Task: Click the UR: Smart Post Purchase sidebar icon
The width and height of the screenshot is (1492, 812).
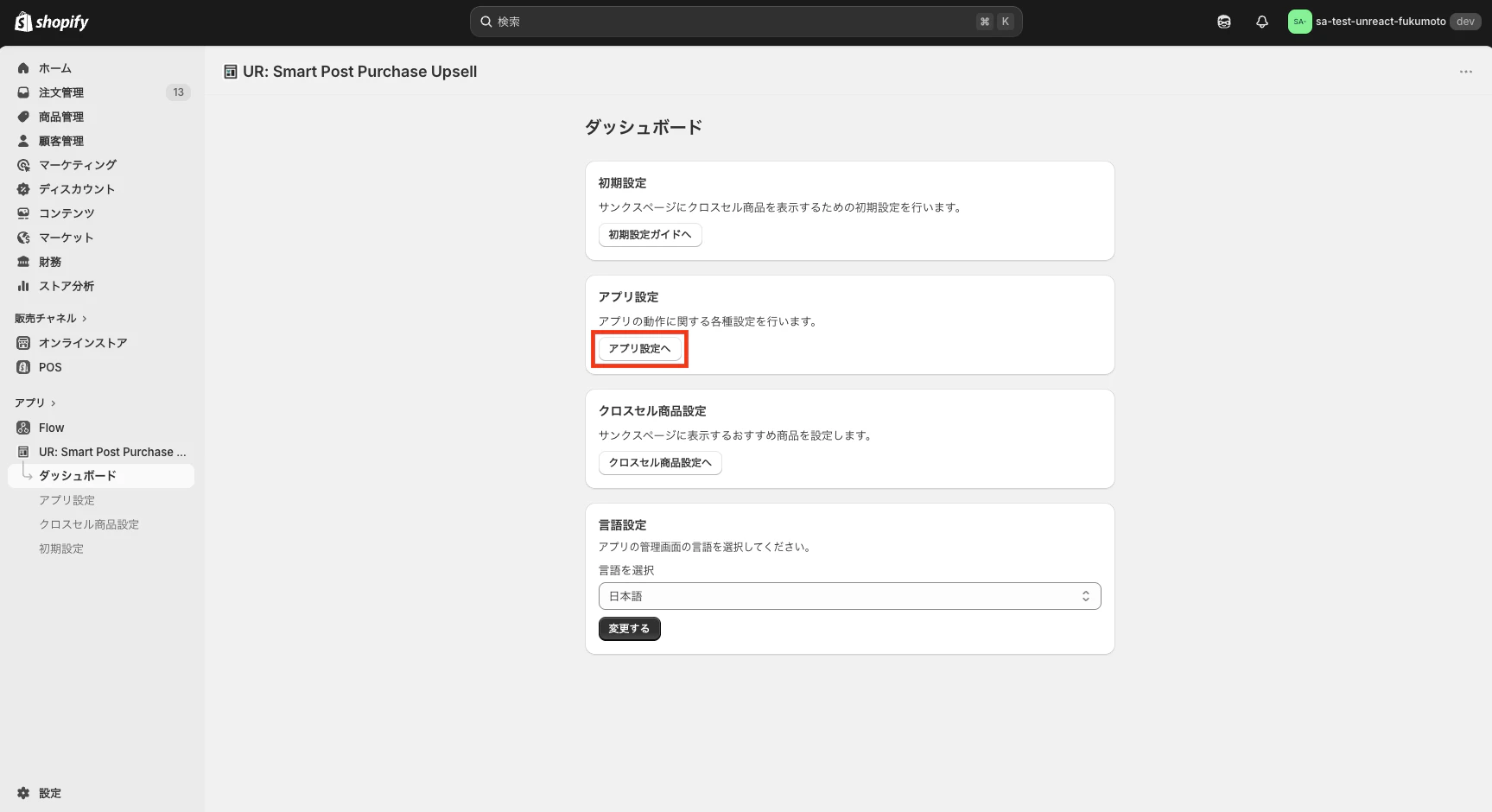Action: [23, 452]
